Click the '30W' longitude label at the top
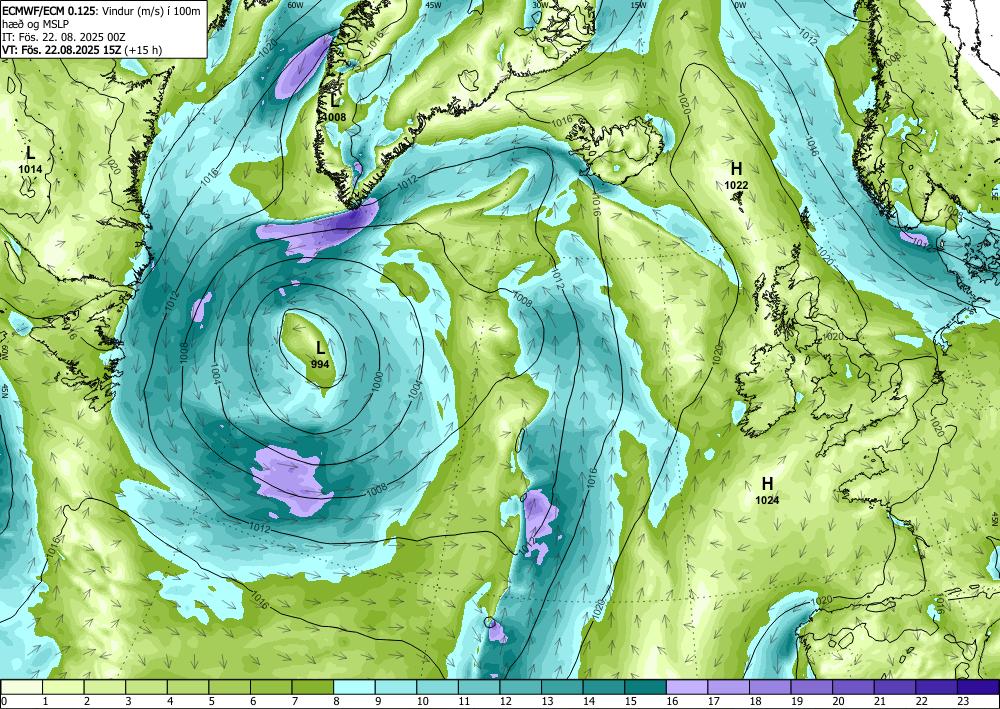This screenshot has height=709, width=1000. pyautogui.click(x=540, y=4)
